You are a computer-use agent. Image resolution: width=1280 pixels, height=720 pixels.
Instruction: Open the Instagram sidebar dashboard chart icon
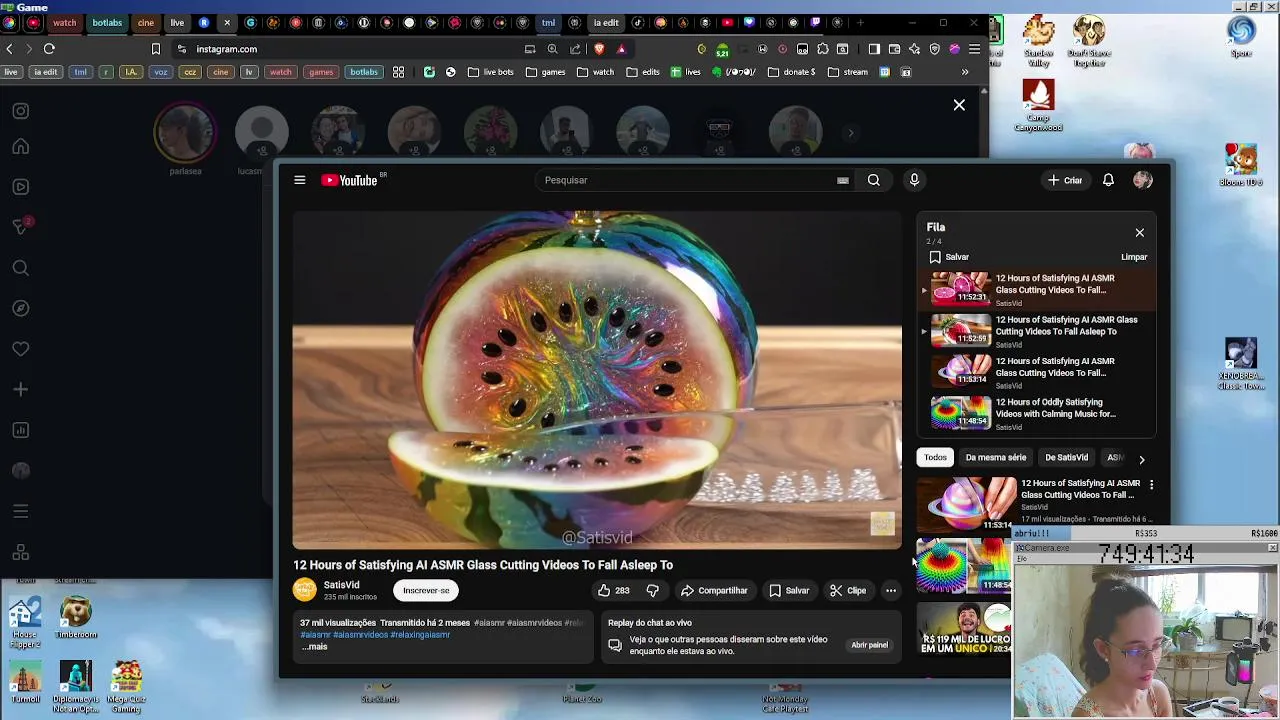coord(21,430)
